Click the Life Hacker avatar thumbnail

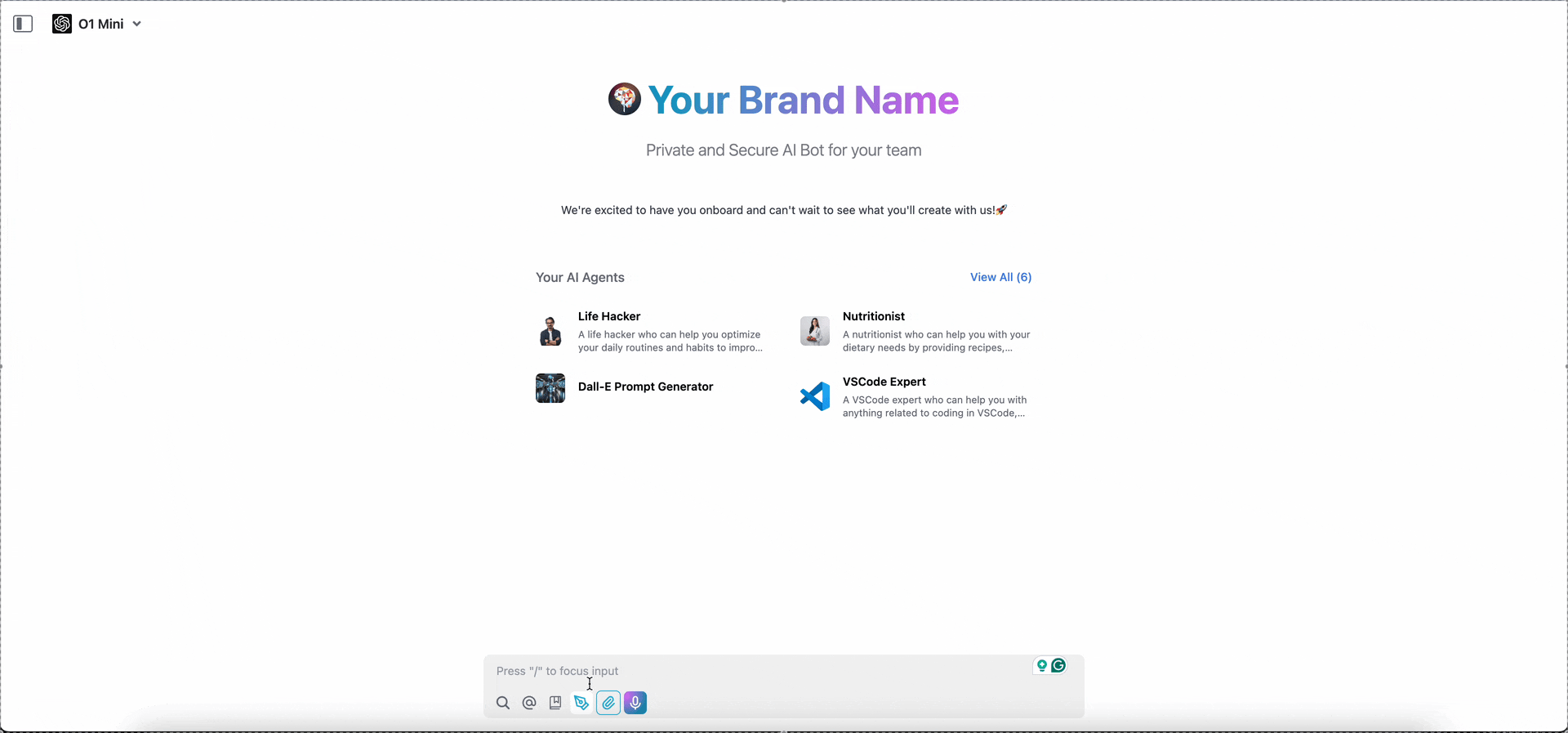[550, 331]
